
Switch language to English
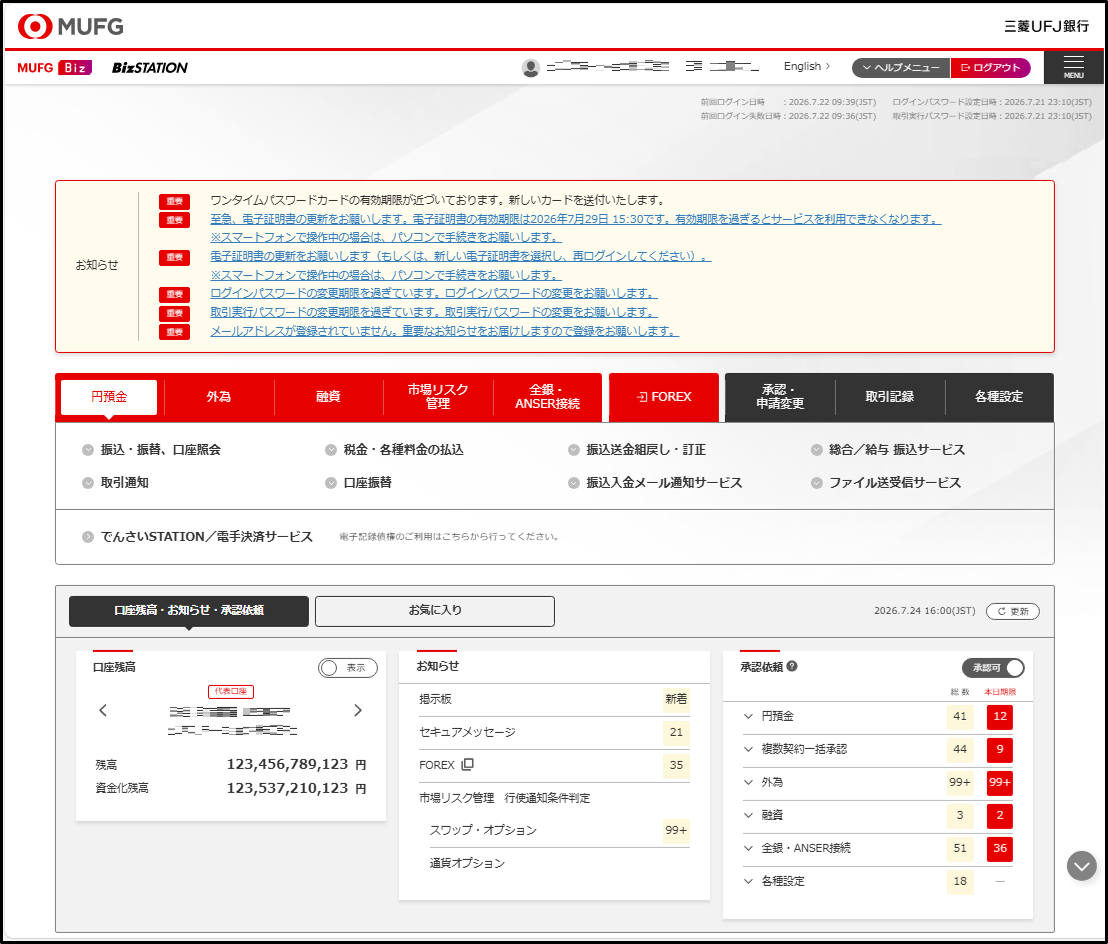[806, 66]
